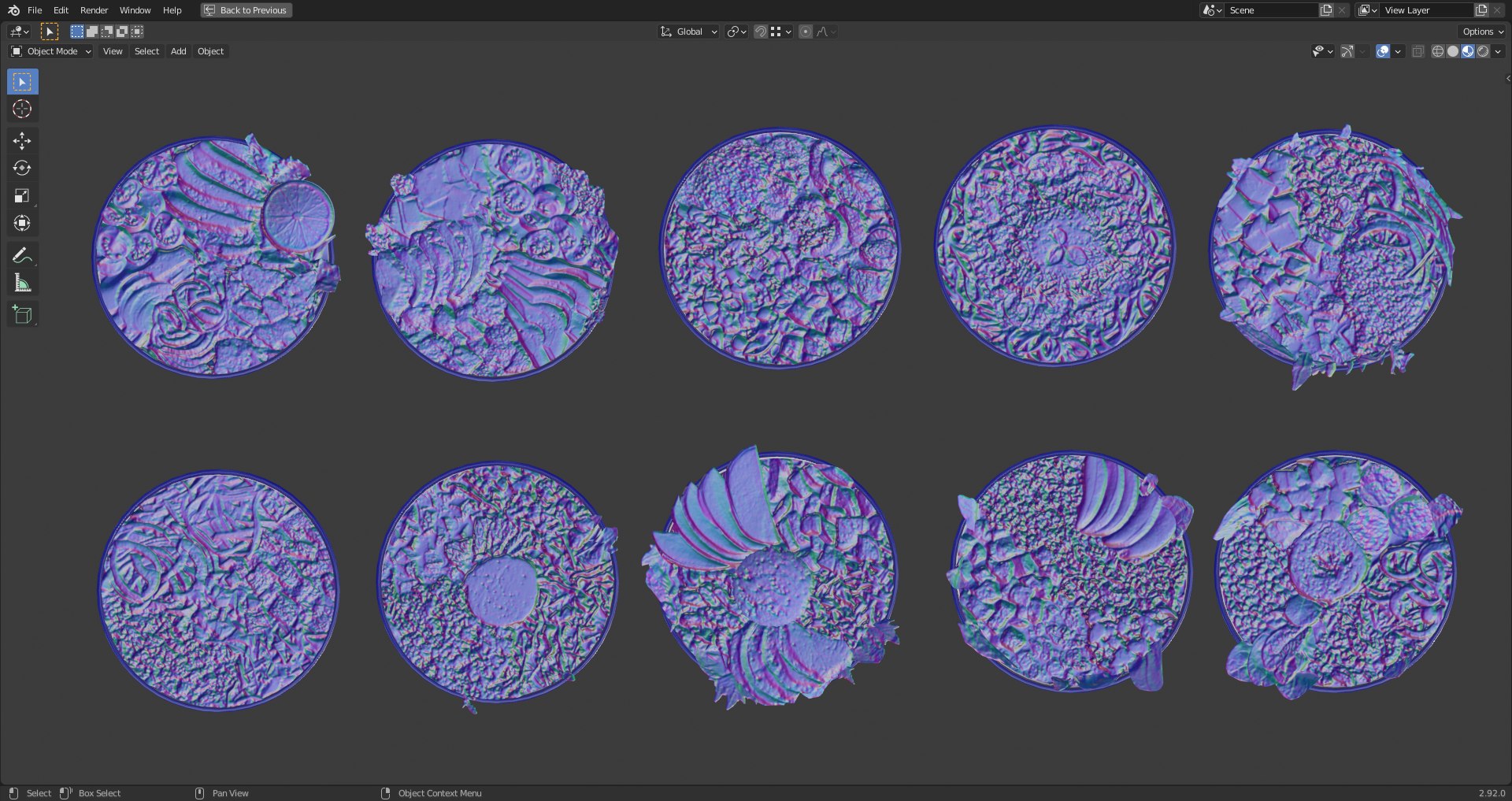Select the Annotate tool
Image resolution: width=1512 pixels, height=801 pixels.
tap(22, 255)
